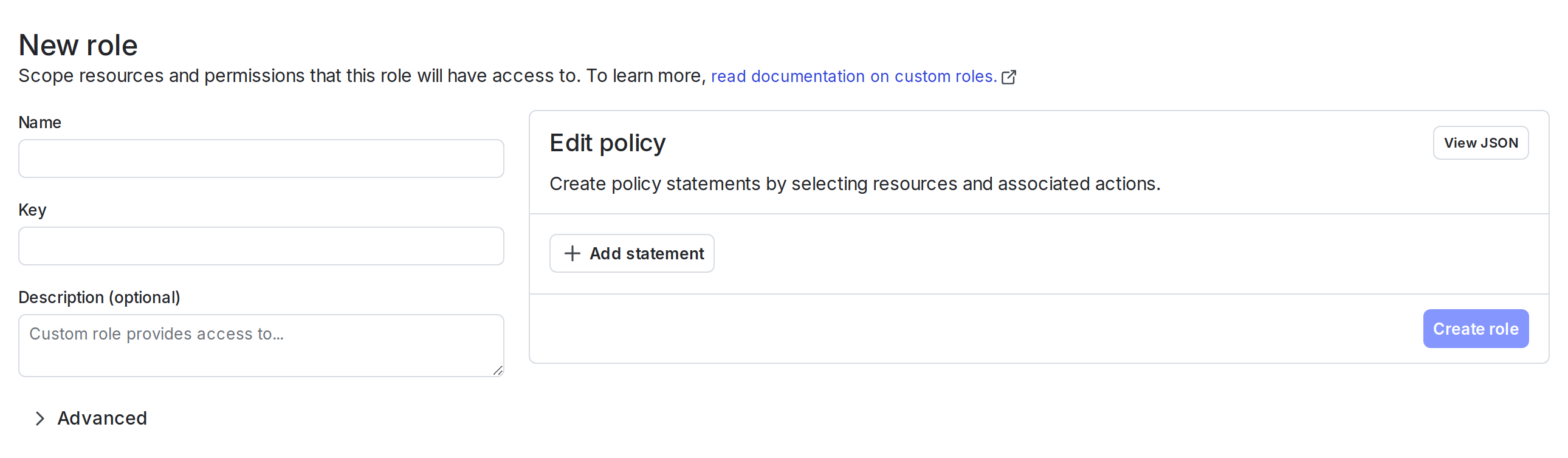Click the Description (optional) label
The width and height of the screenshot is (1568, 458).
pos(99,298)
